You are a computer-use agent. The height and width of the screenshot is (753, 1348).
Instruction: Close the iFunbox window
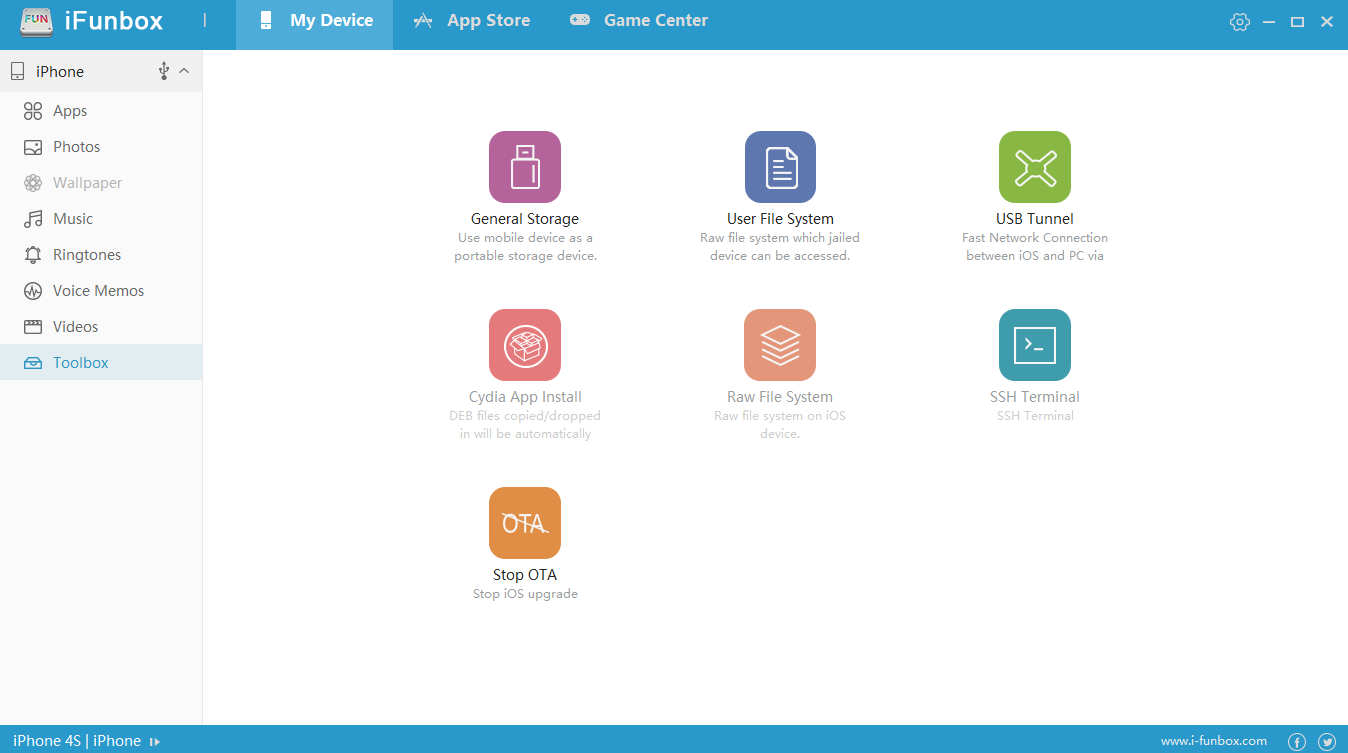pos(1327,22)
